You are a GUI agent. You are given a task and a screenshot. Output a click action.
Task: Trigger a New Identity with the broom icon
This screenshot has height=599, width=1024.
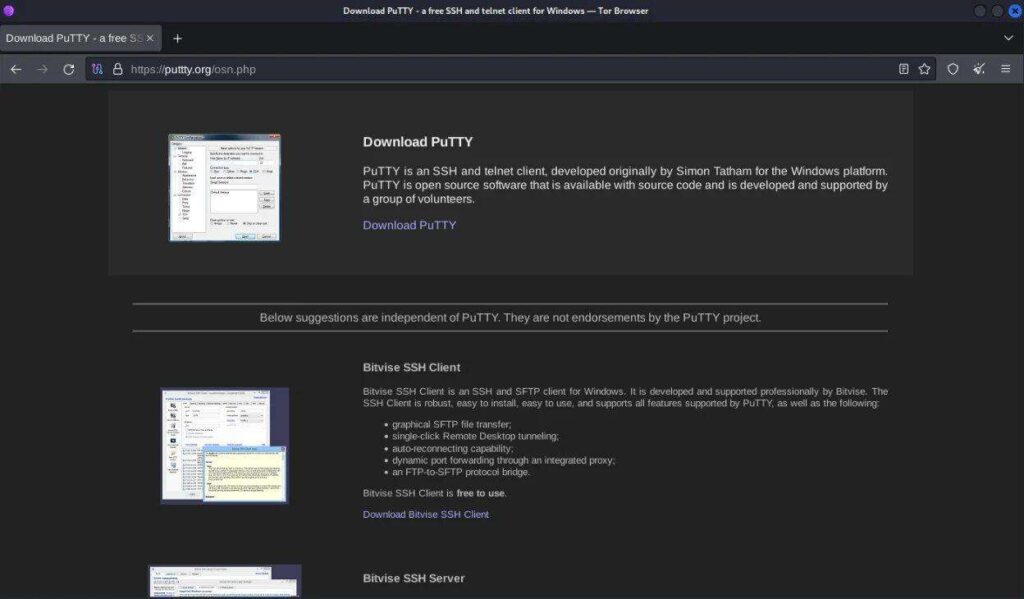click(980, 69)
